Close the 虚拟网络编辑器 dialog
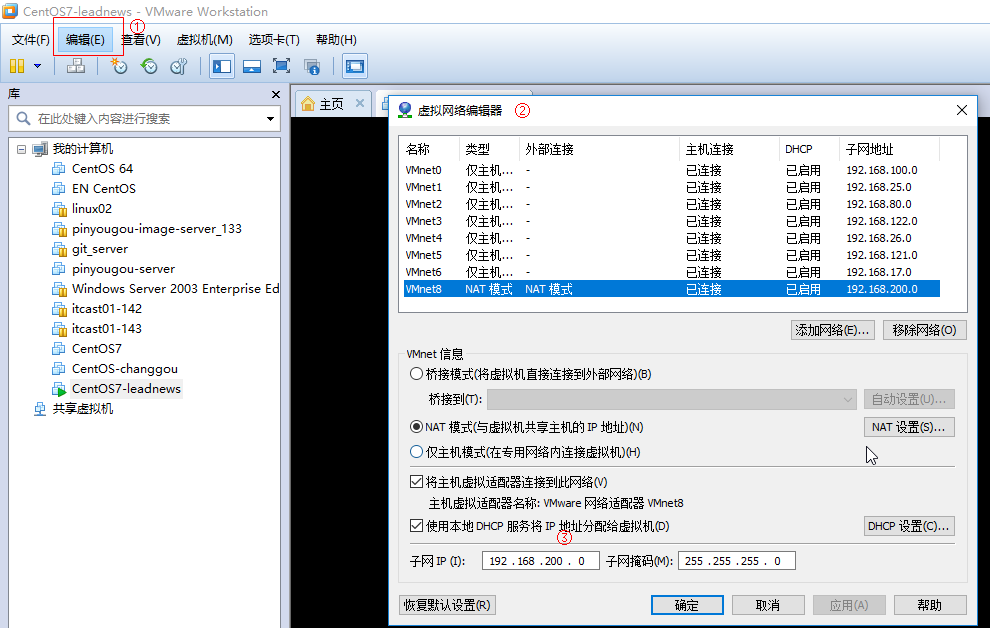The height and width of the screenshot is (628, 990). coord(962,110)
